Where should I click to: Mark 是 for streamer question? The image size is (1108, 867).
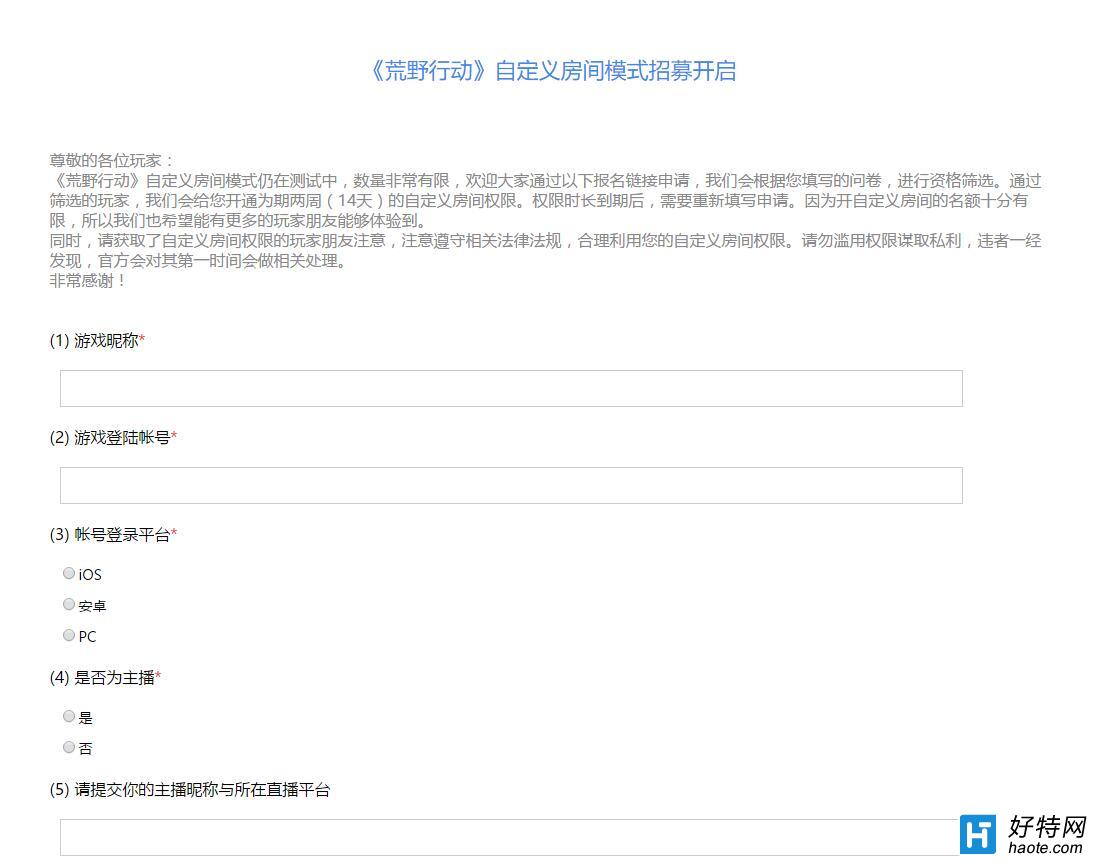69,716
